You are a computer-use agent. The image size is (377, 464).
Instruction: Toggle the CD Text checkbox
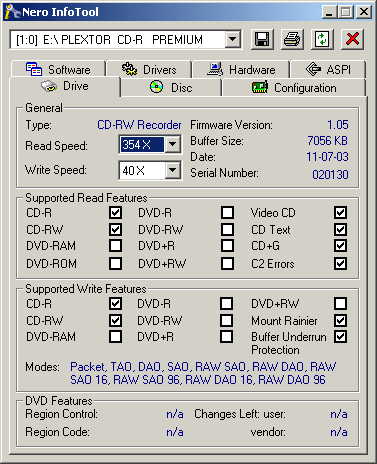[340, 229]
